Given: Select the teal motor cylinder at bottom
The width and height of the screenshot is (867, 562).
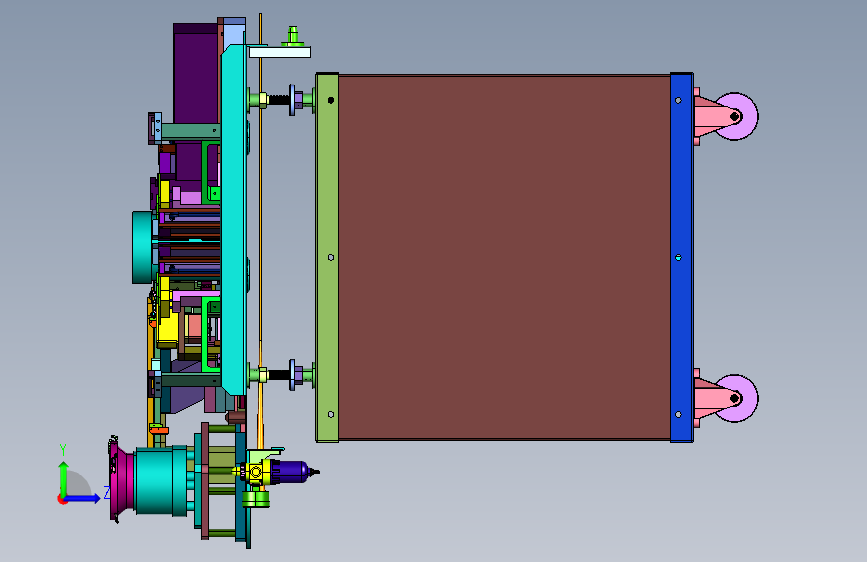Looking at the screenshot, I should [160, 481].
